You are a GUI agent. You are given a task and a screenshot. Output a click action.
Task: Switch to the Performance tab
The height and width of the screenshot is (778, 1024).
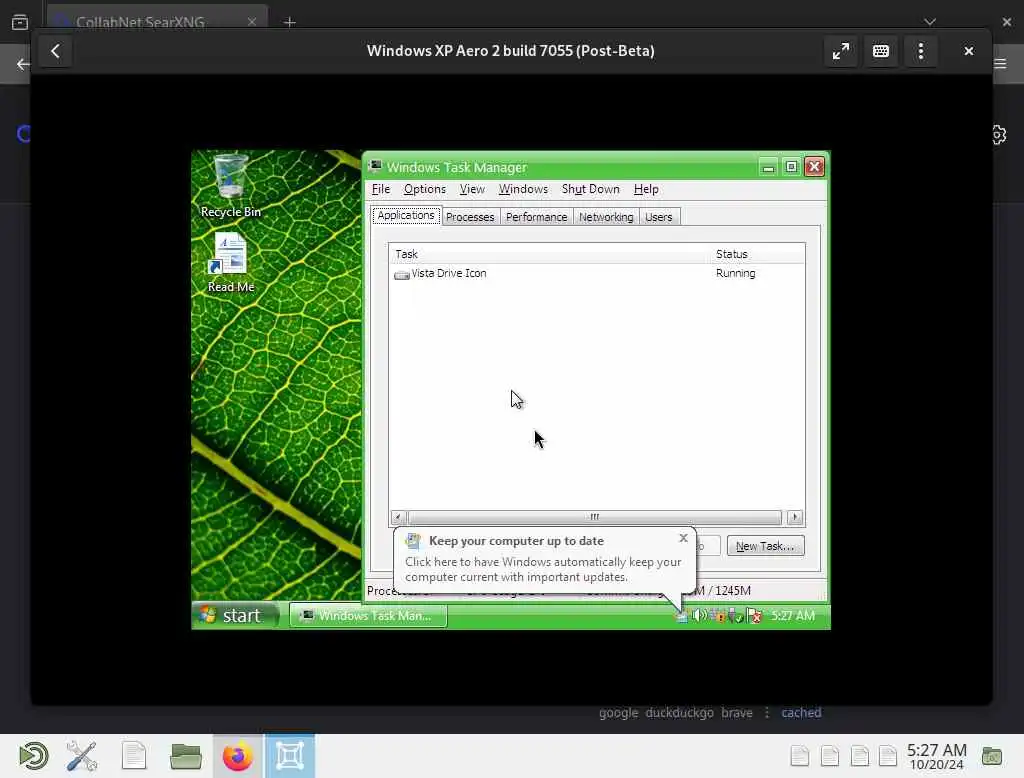point(536,217)
